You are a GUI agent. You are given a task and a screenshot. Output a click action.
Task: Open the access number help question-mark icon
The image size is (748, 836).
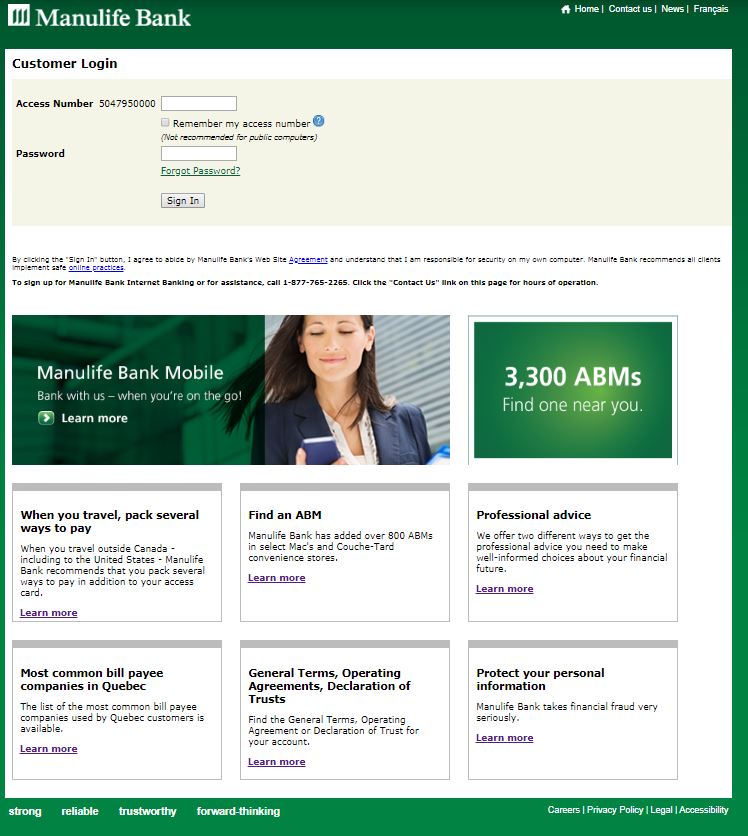point(318,121)
